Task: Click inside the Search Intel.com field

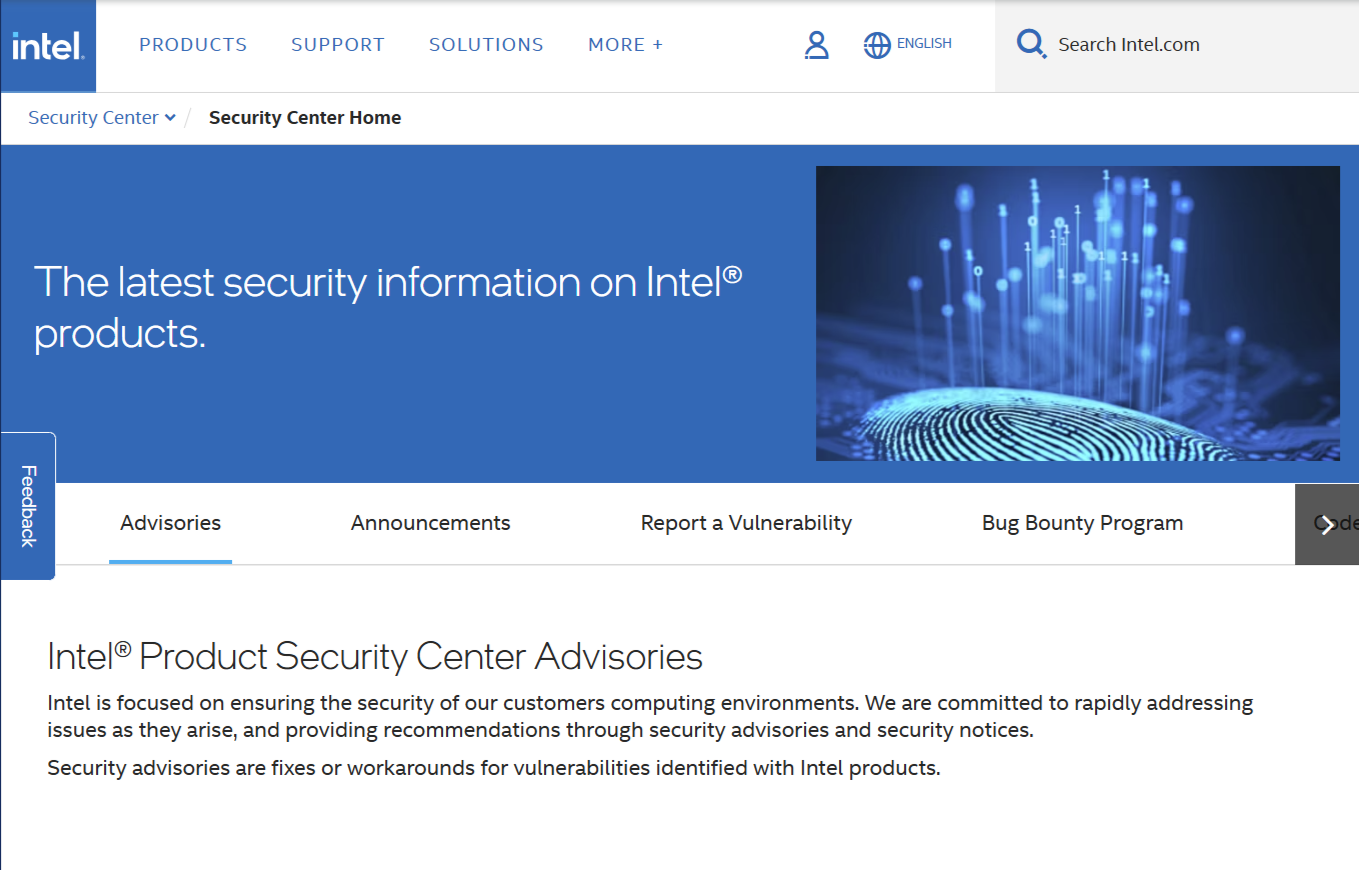Action: 1128,44
